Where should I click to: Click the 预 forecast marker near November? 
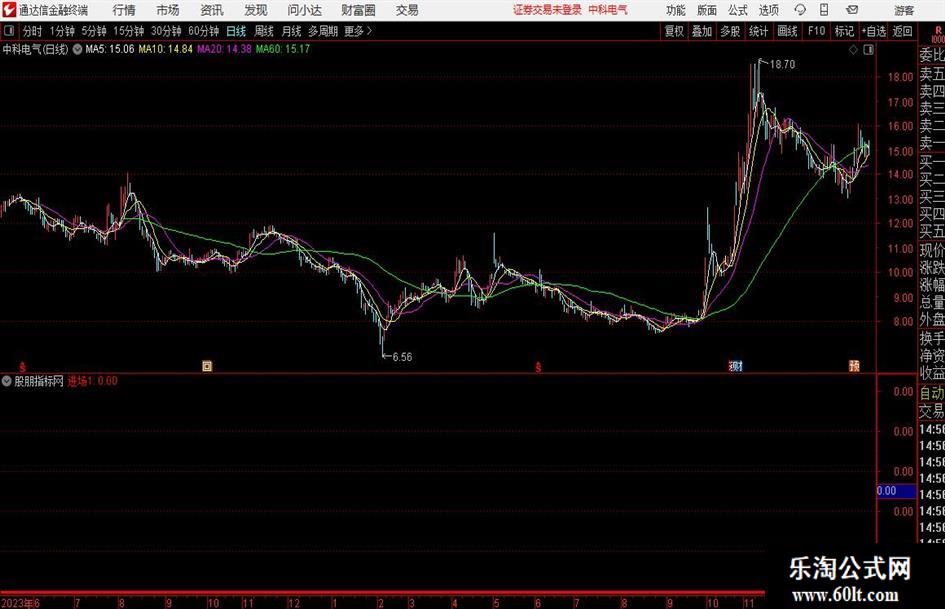coord(854,366)
